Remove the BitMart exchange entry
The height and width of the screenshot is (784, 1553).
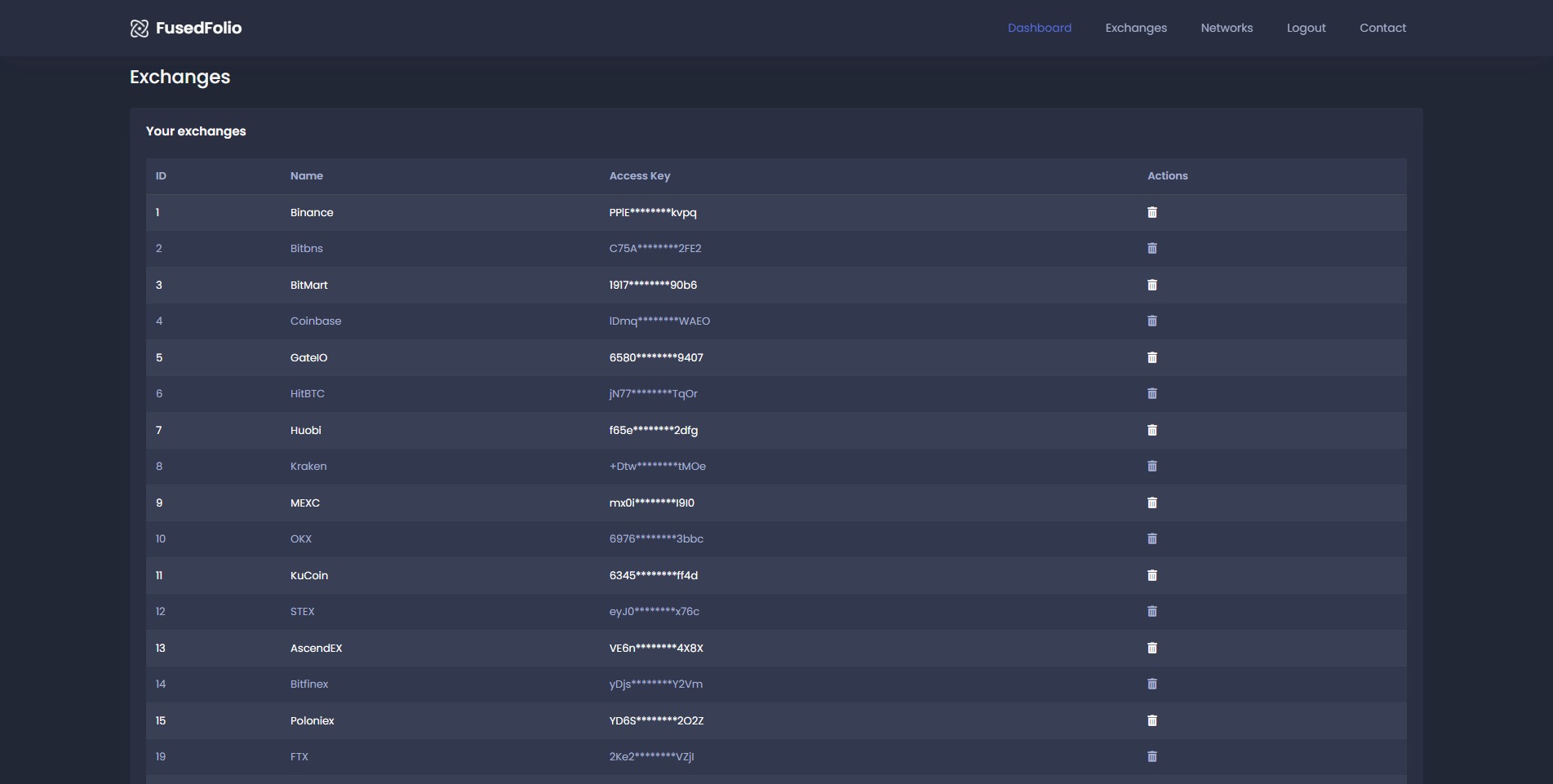[x=1152, y=285]
